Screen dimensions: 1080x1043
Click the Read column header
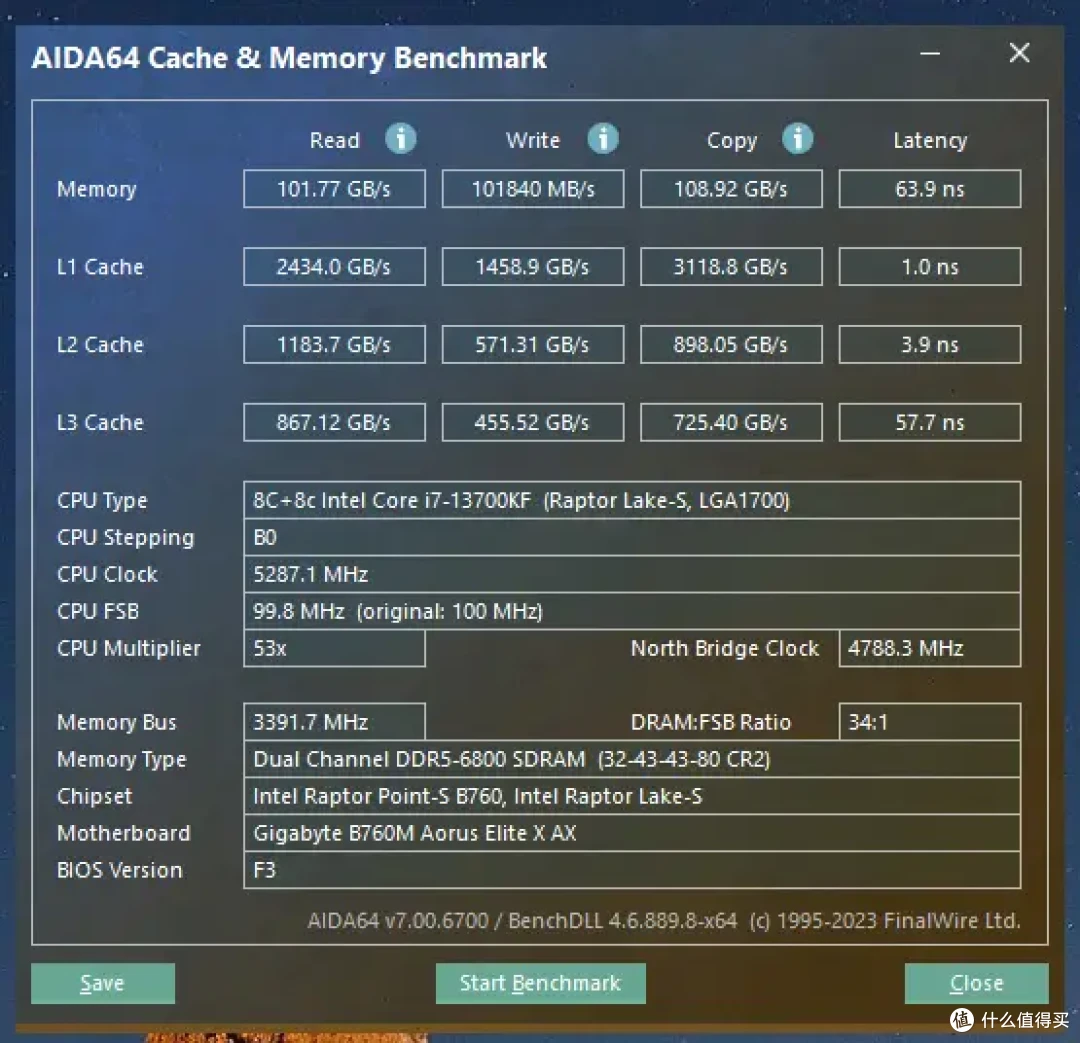point(334,140)
